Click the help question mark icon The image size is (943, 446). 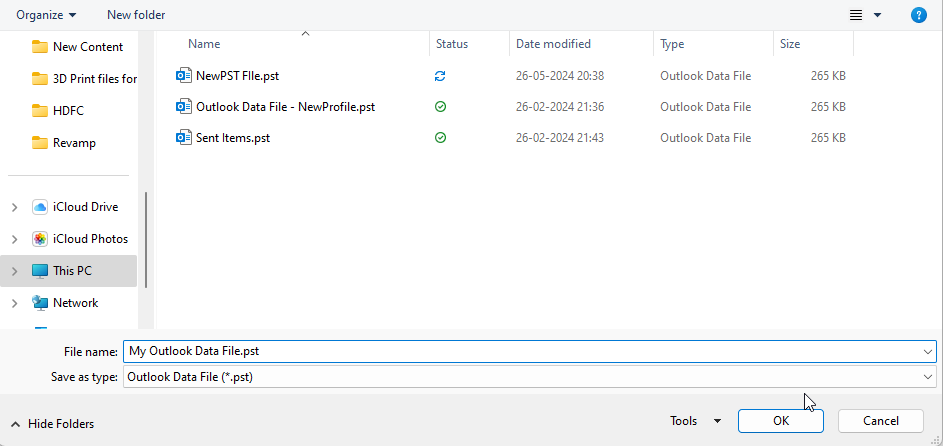(x=918, y=15)
